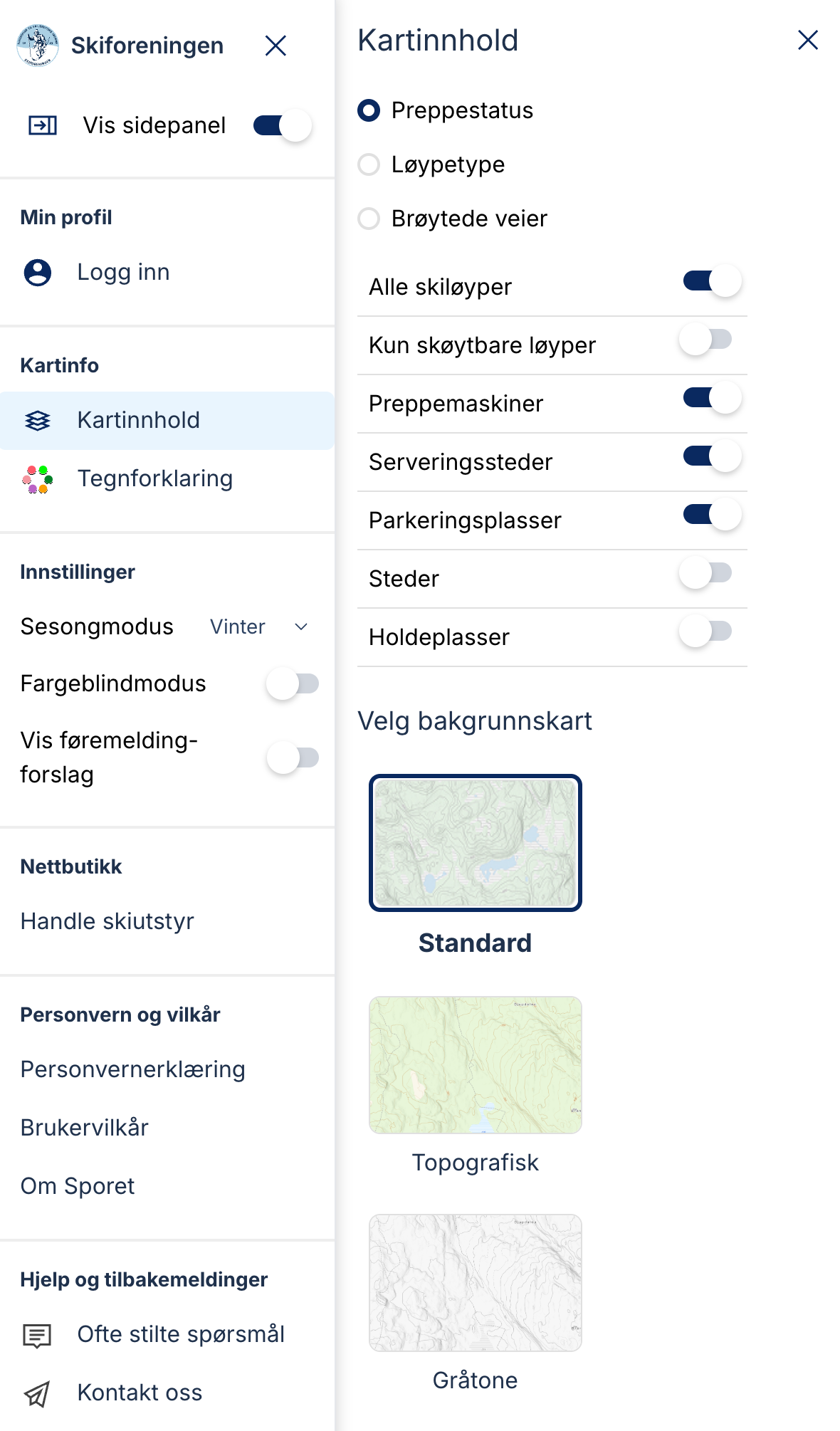Viewport: 840px width, 1431px height.
Task: Choose the Gråtone background map thumbnail
Action: 476,1283
